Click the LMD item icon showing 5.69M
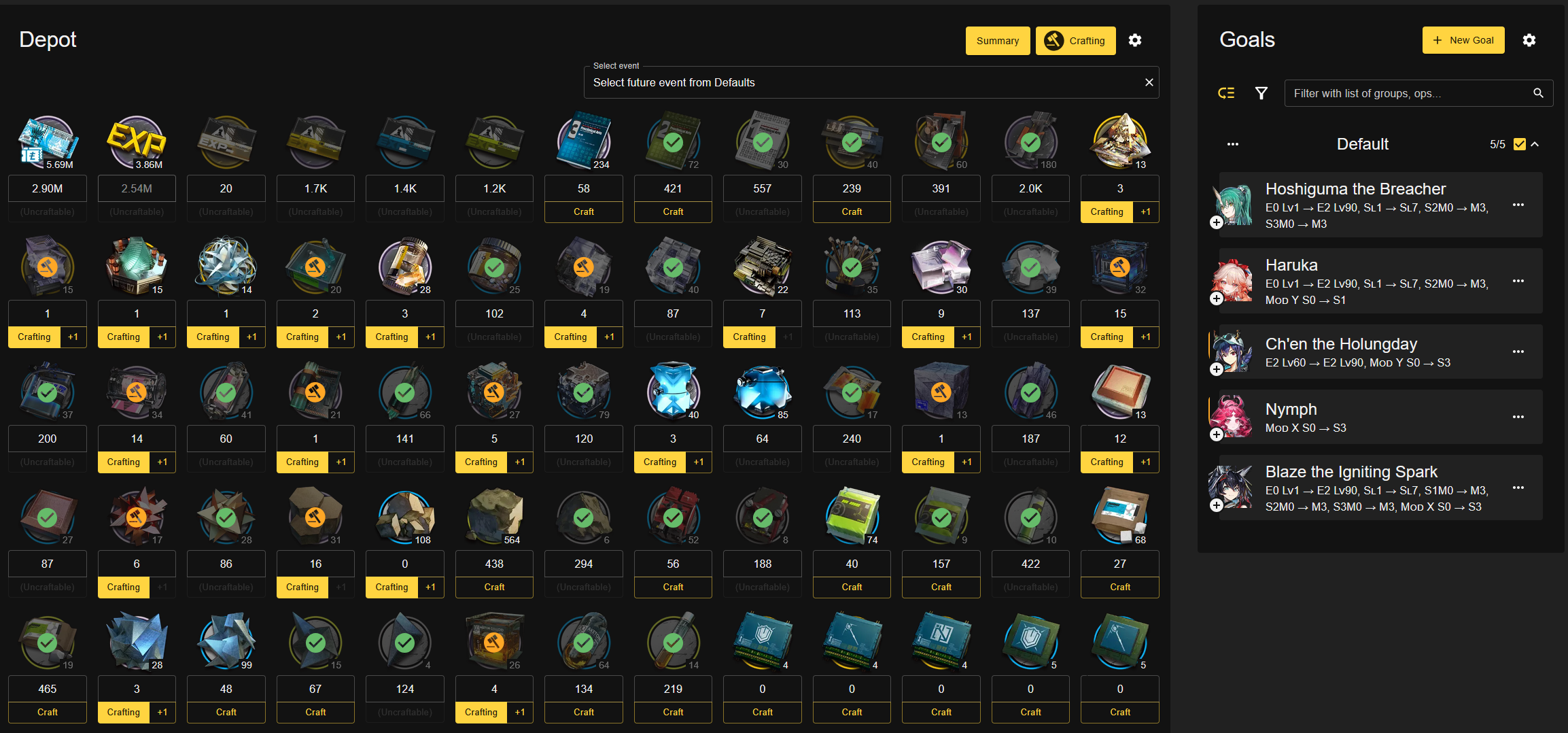Screen dimensions: 1568x733 [x=47, y=142]
